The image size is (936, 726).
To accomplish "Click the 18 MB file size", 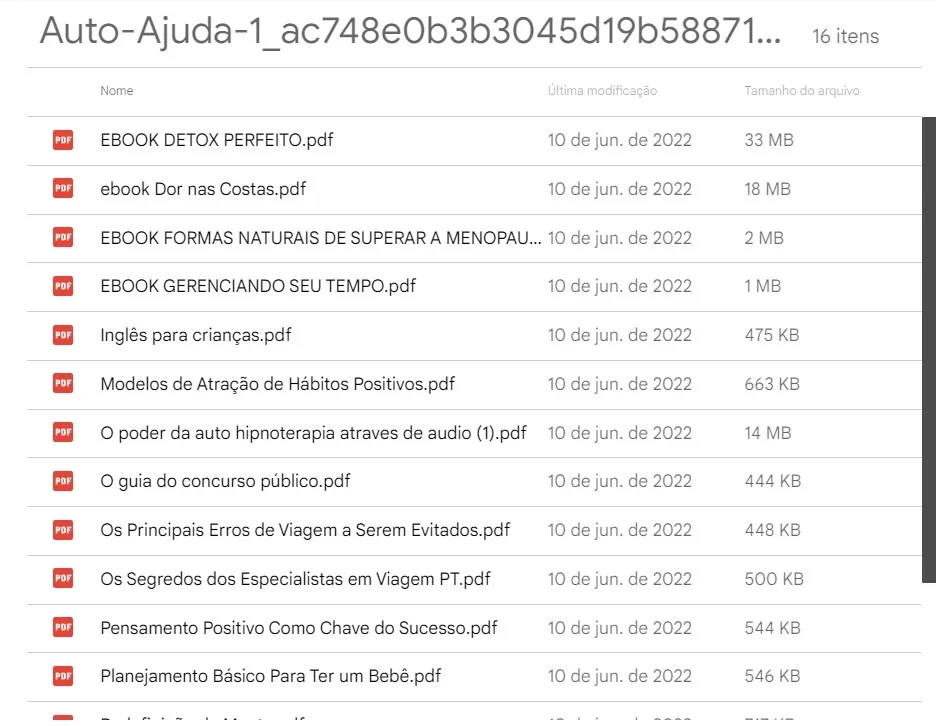I will tap(768, 189).
